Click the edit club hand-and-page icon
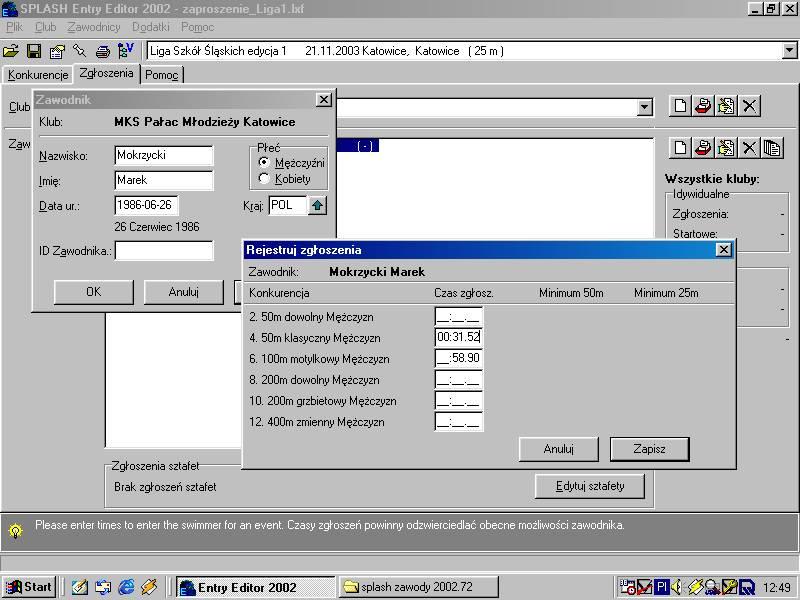 [x=726, y=106]
